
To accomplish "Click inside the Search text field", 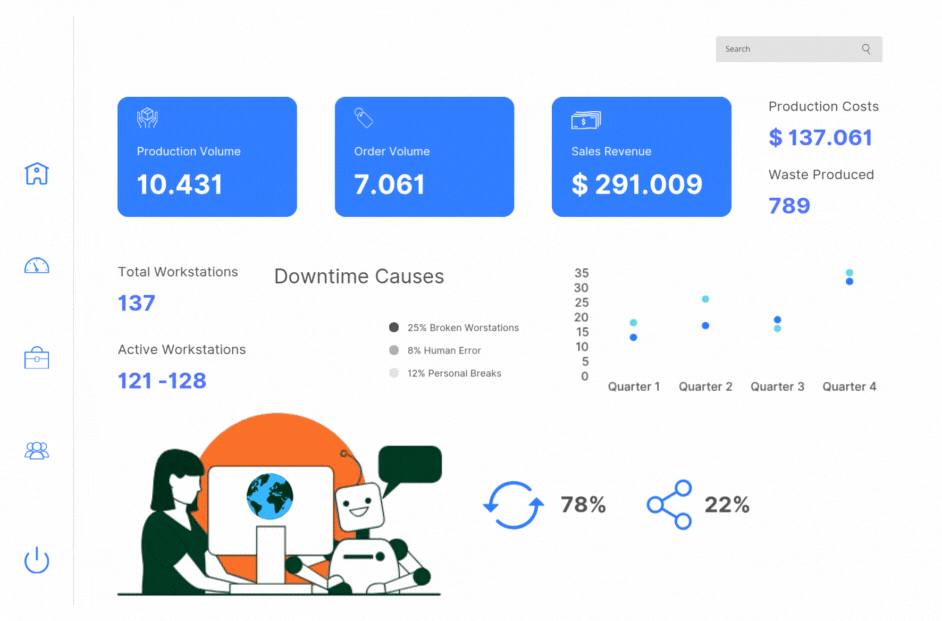I will click(785, 49).
